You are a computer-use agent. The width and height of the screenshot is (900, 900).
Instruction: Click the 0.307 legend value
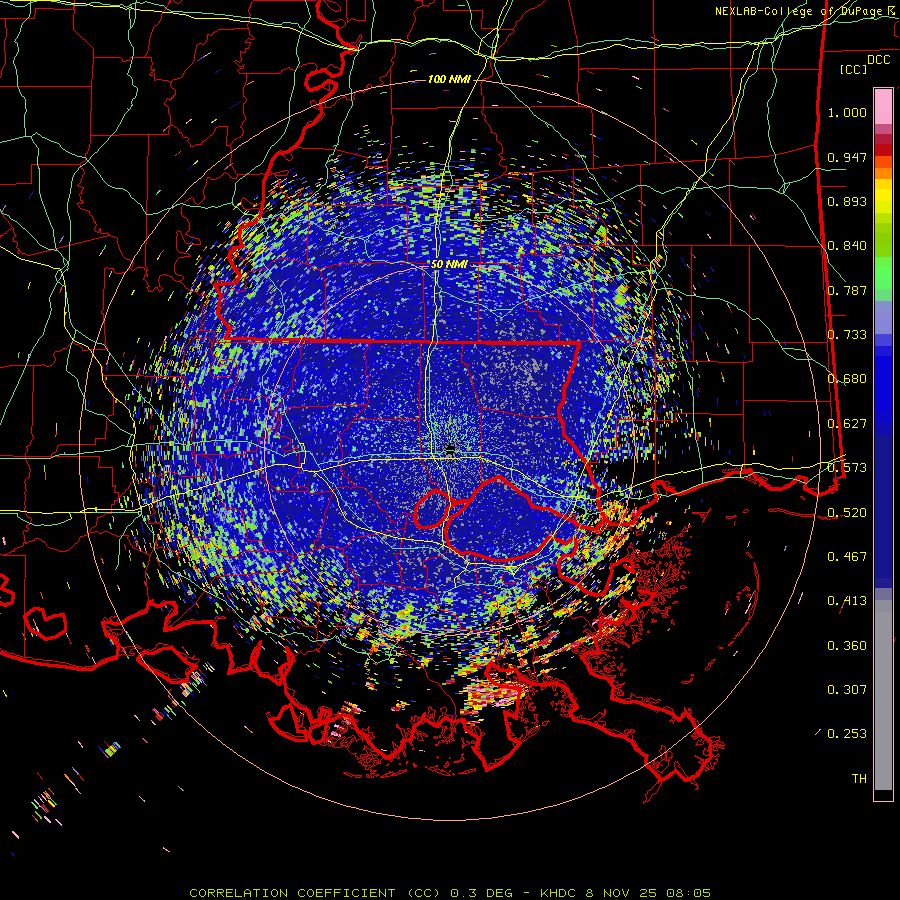[x=847, y=690]
